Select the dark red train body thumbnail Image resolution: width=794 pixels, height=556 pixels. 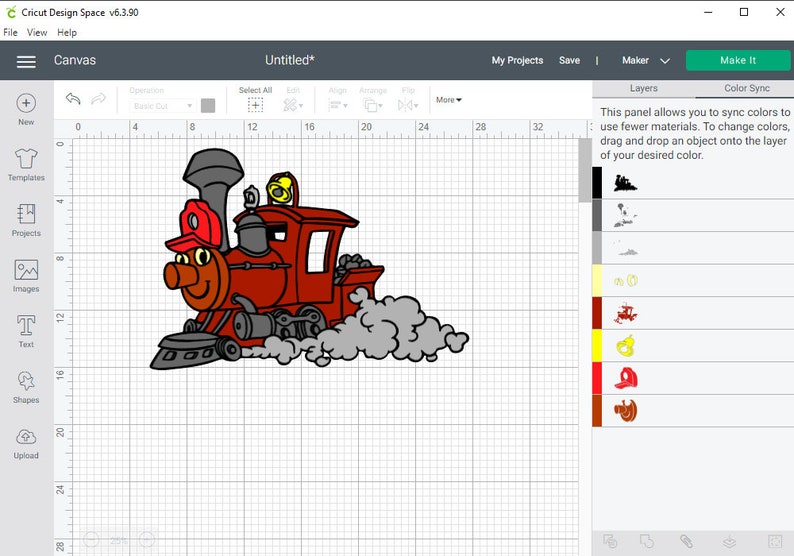625,313
